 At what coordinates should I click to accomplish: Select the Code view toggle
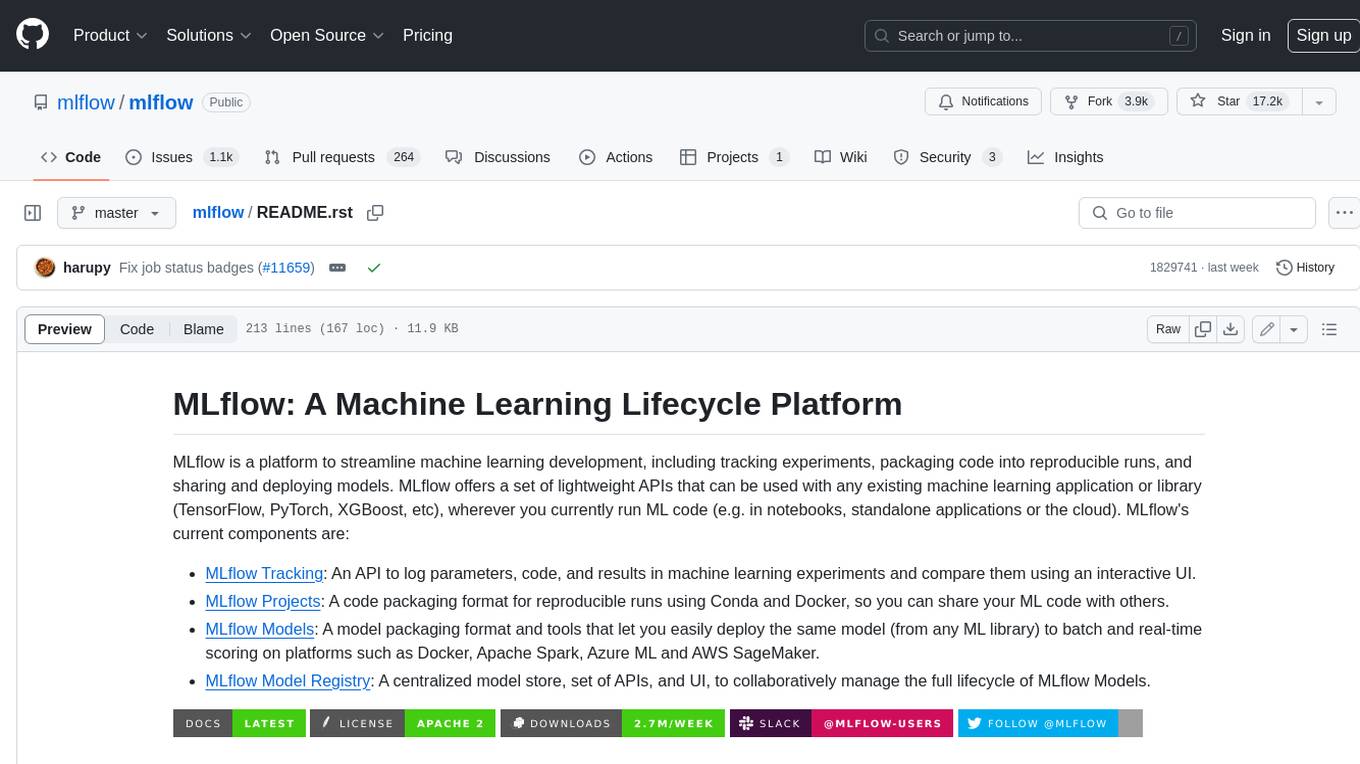pyautogui.click(x=137, y=329)
